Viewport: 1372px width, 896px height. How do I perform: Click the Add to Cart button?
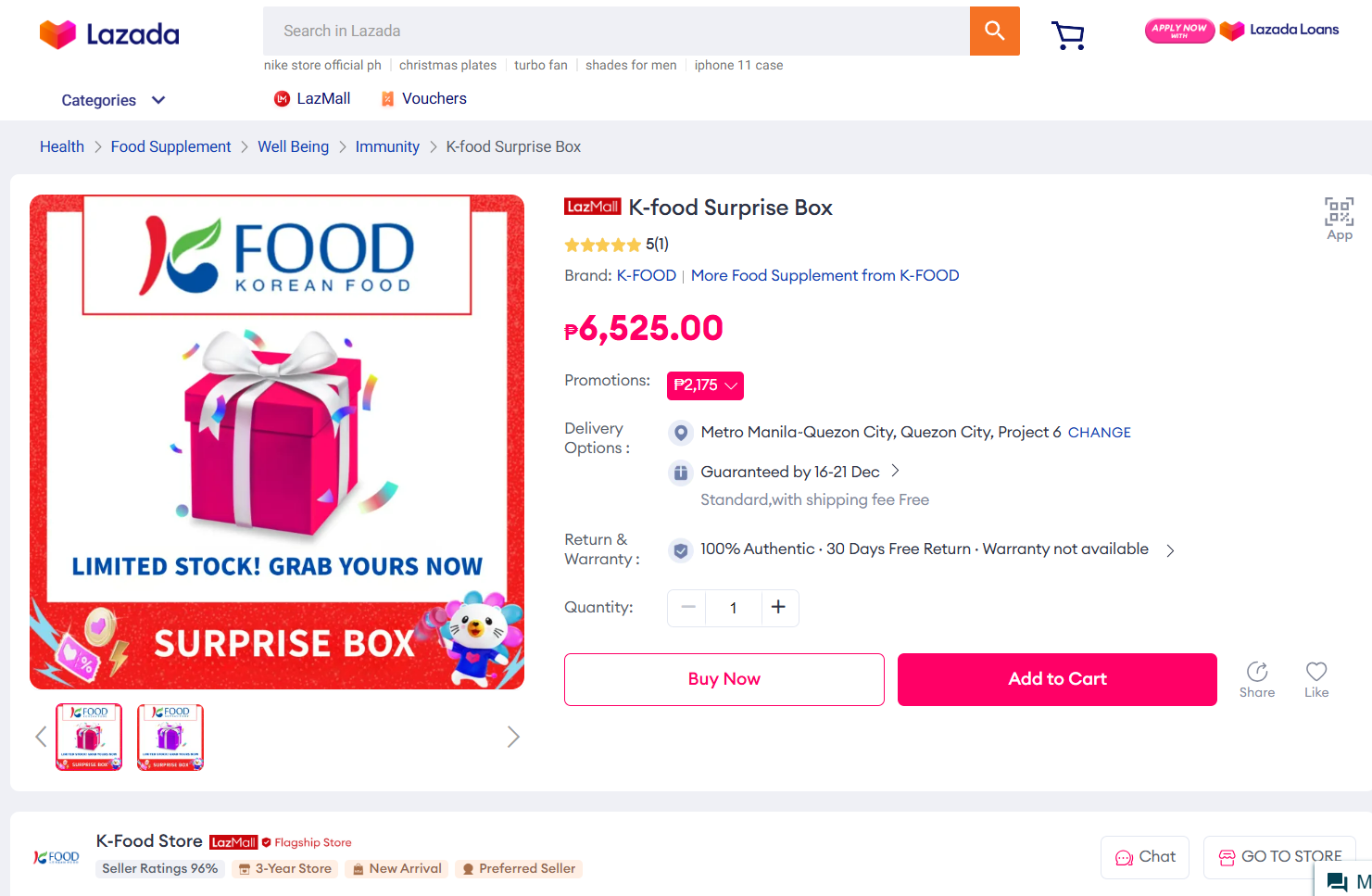click(1057, 679)
